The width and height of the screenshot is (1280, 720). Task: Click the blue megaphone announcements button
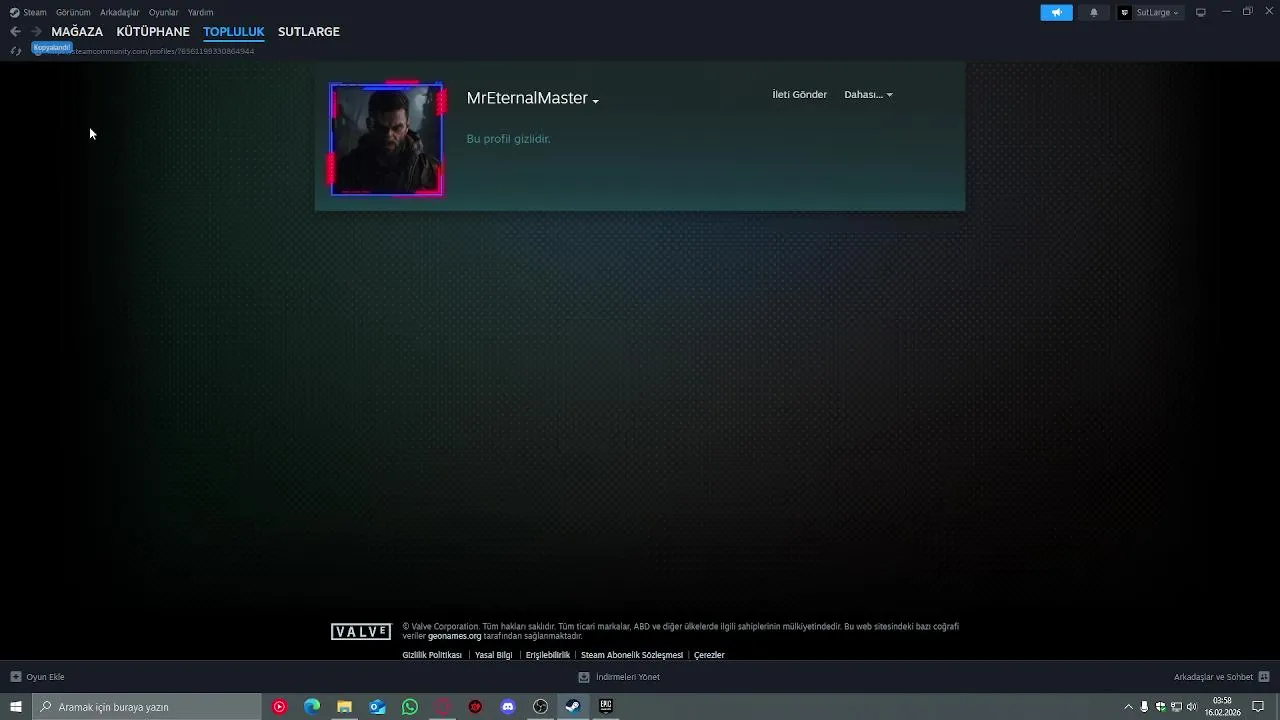pyautogui.click(x=1056, y=12)
